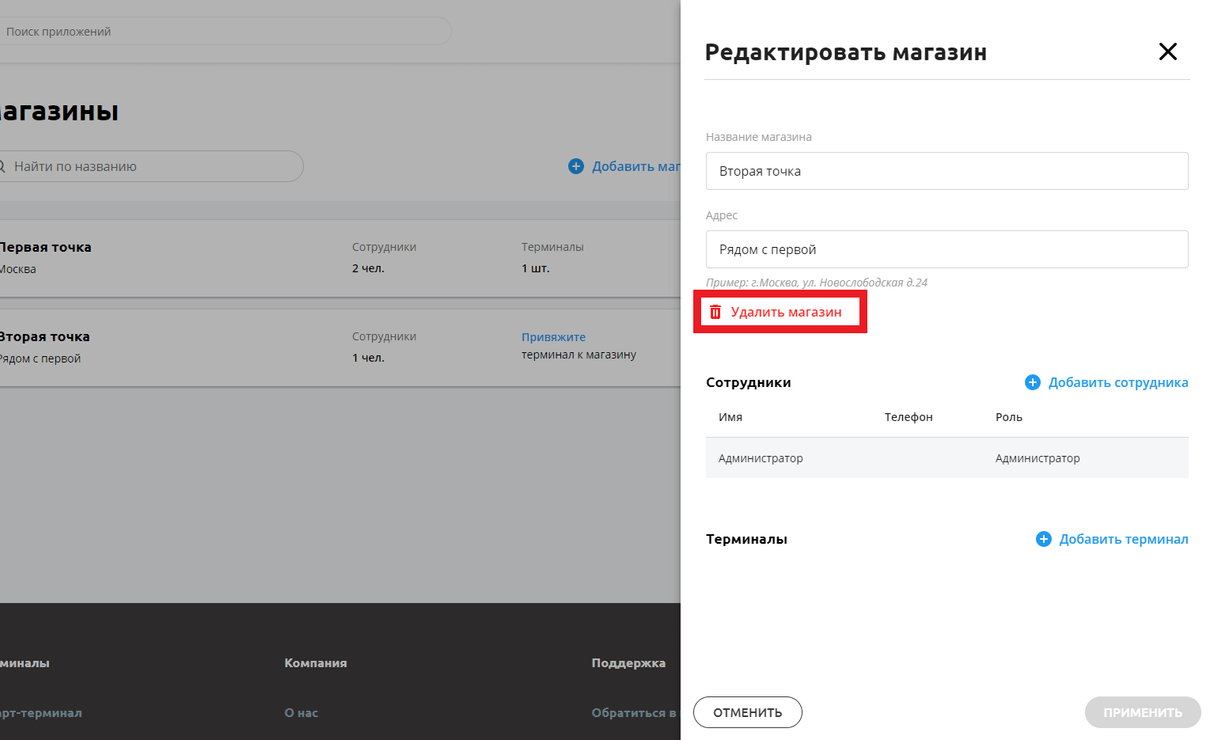
Task: Click Добавить сотрудника link
Action: pyautogui.click(x=1118, y=382)
